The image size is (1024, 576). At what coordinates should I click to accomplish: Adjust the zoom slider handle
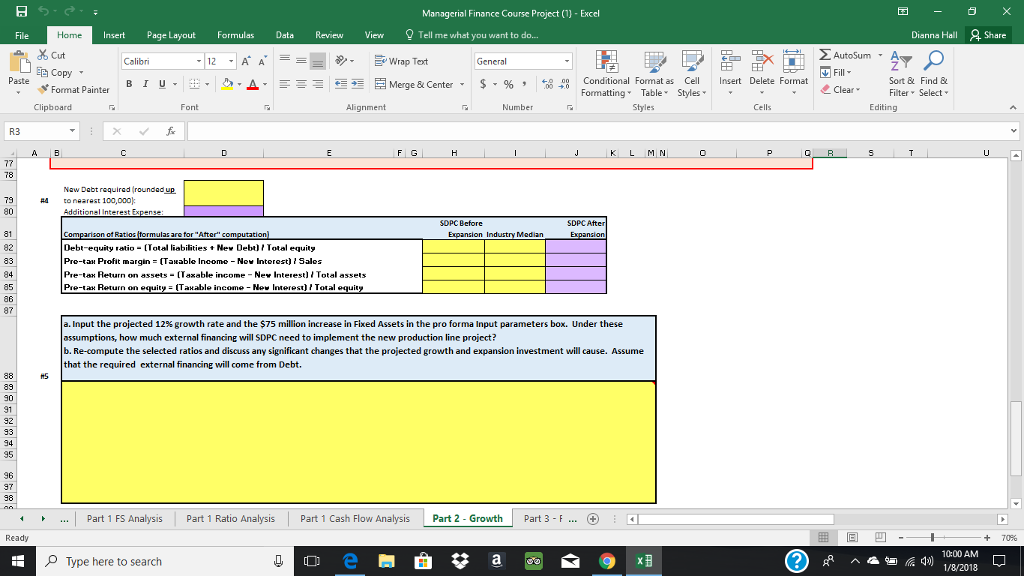933,537
